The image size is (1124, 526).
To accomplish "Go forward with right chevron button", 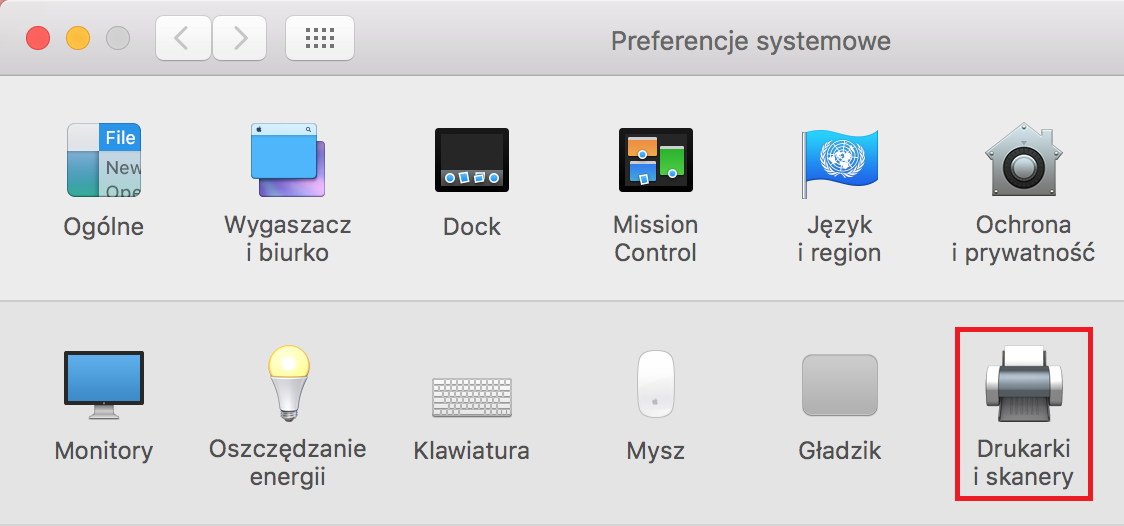I will [x=239, y=38].
